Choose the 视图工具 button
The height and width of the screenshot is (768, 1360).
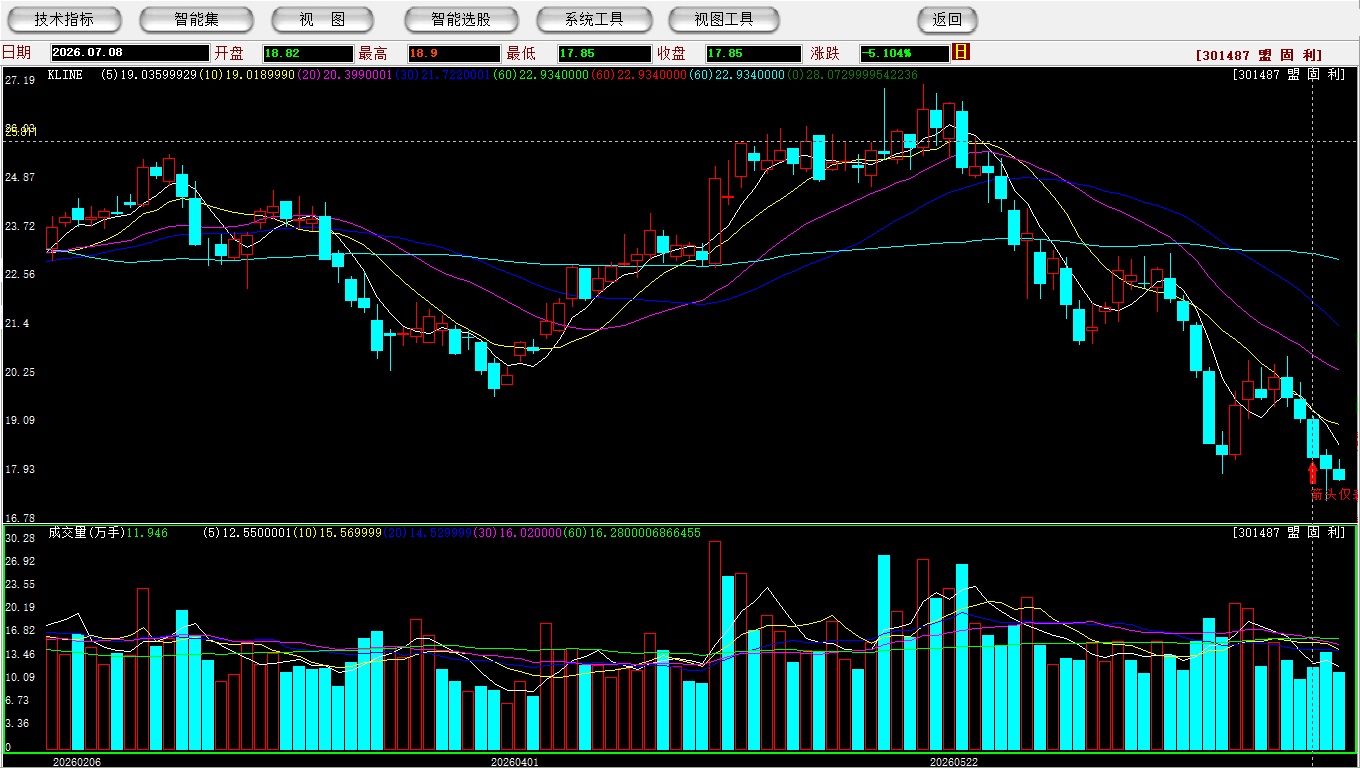[x=725, y=20]
